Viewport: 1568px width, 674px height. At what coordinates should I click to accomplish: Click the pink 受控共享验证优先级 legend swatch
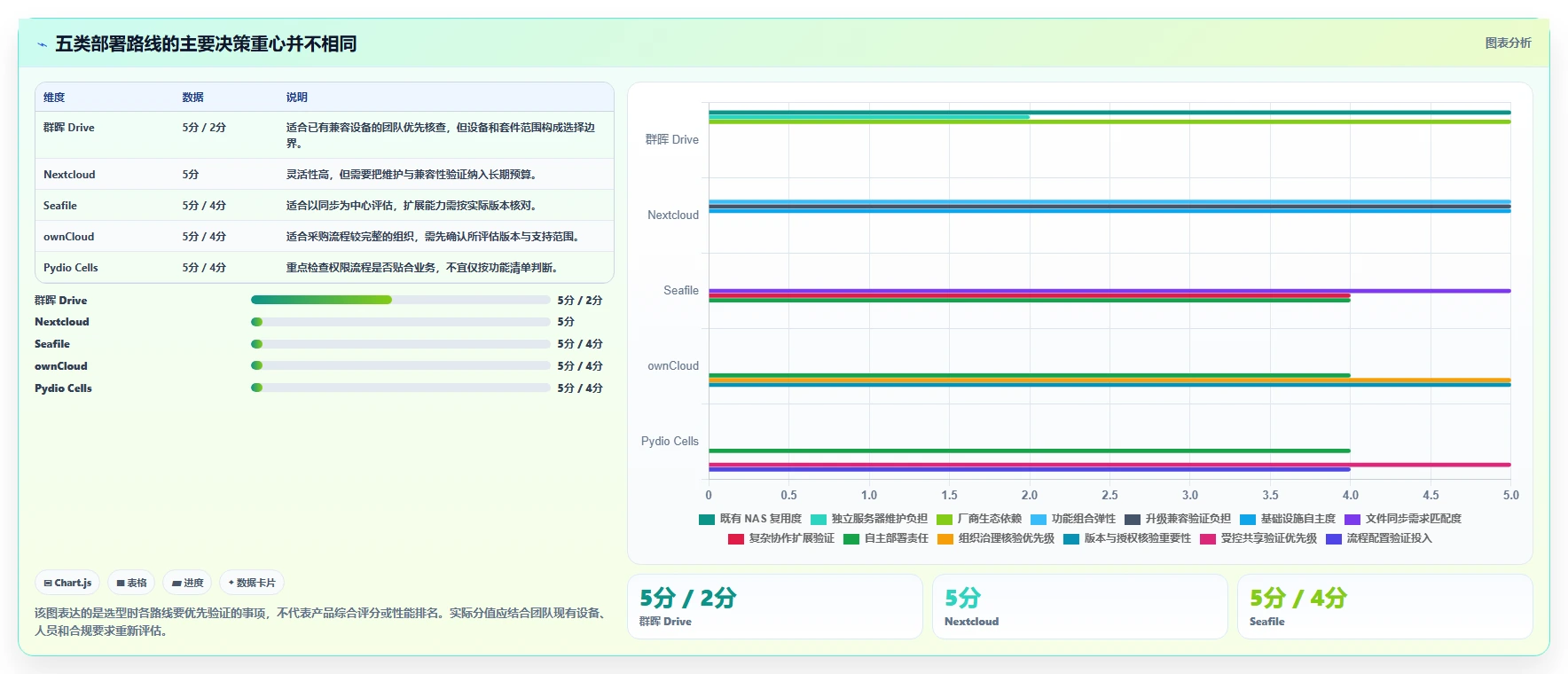coord(1208,539)
